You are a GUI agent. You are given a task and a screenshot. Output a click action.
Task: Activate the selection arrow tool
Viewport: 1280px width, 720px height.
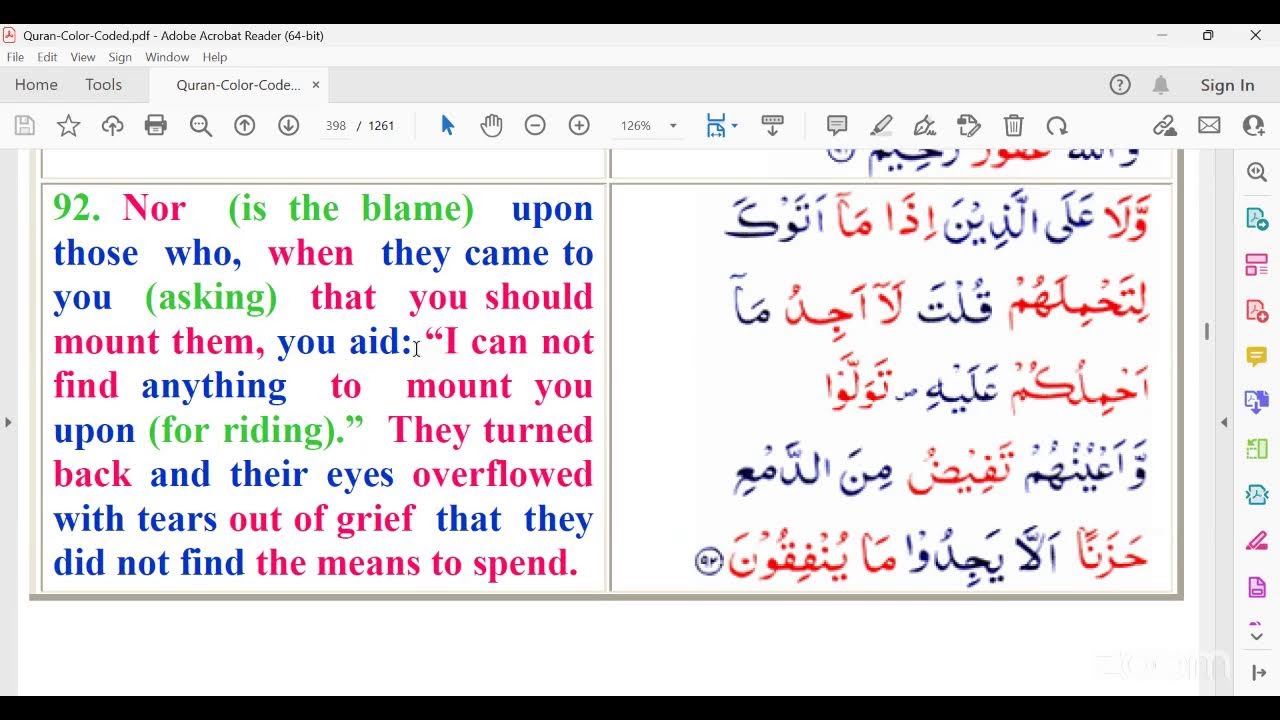click(x=447, y=126)
